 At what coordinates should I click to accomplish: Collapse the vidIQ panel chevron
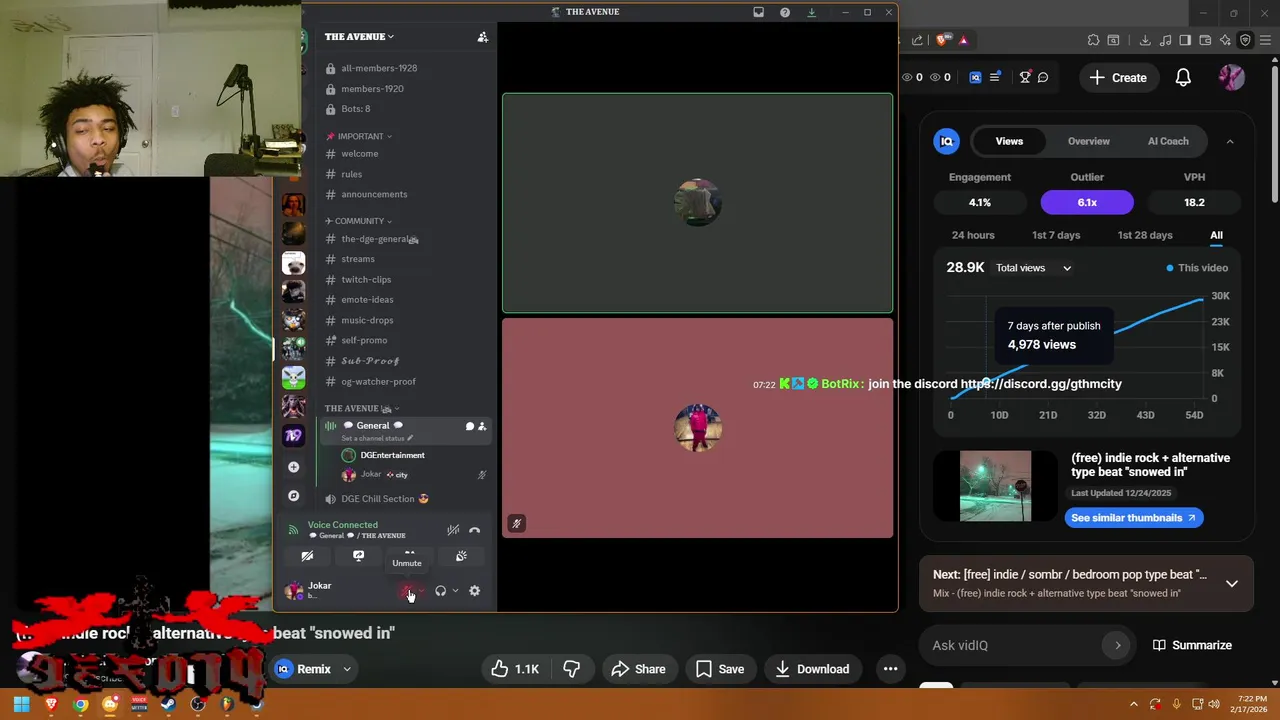pos(1230,141)
